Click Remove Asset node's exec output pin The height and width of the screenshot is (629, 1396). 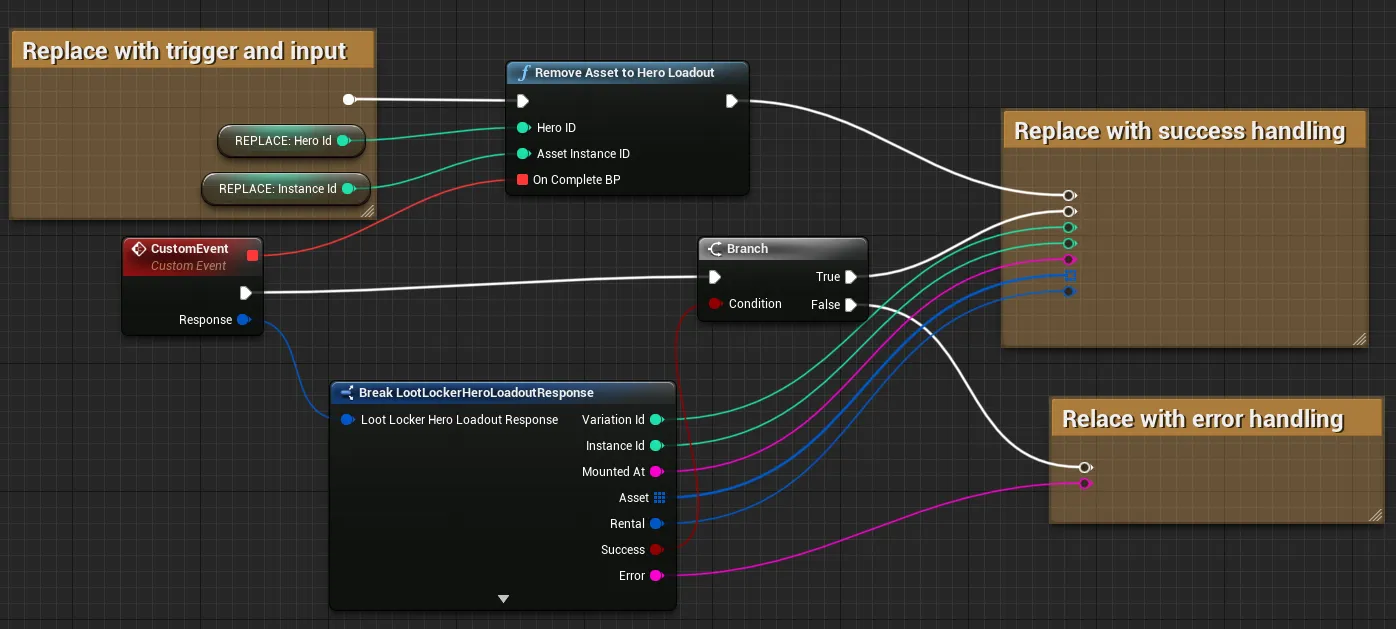pos(732,101)
